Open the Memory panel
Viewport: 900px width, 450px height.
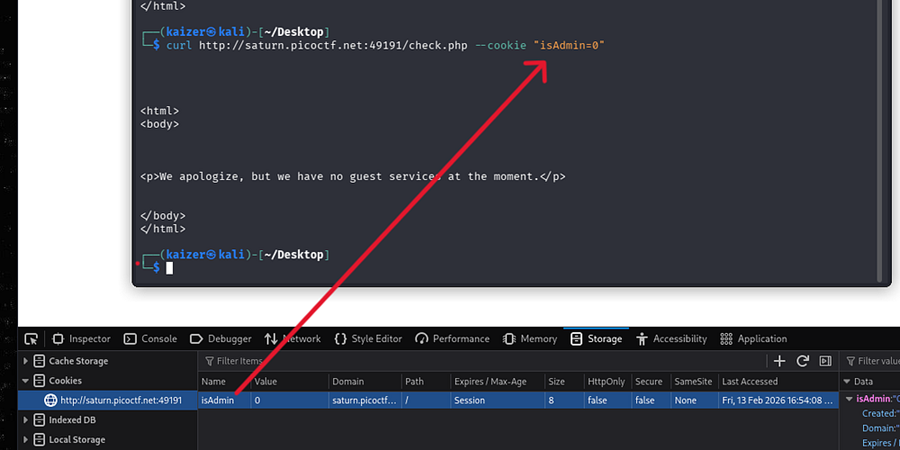pos(530,339)
